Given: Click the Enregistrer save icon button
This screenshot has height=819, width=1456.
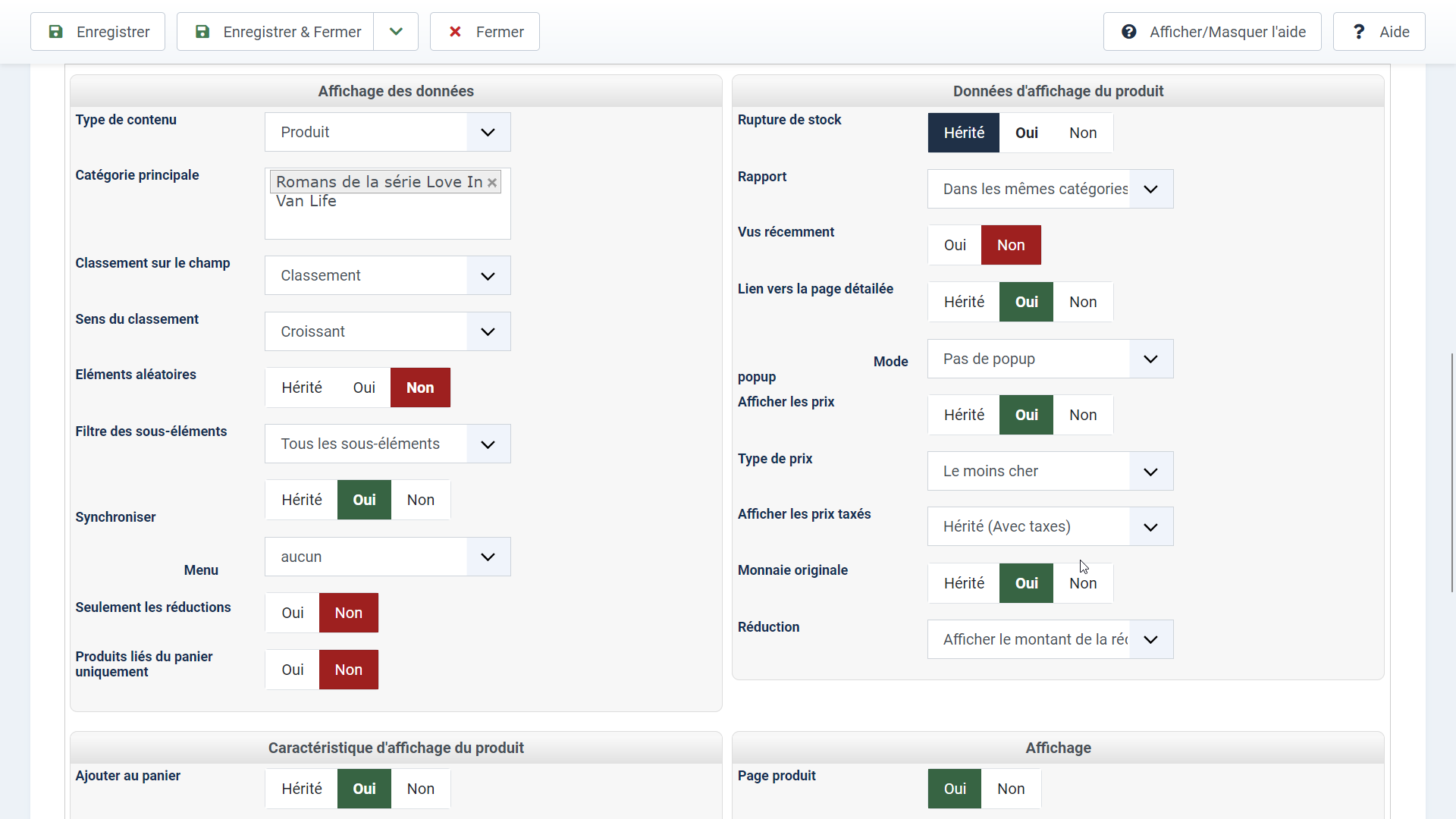Looking at the screenshot, I should 56,32.
